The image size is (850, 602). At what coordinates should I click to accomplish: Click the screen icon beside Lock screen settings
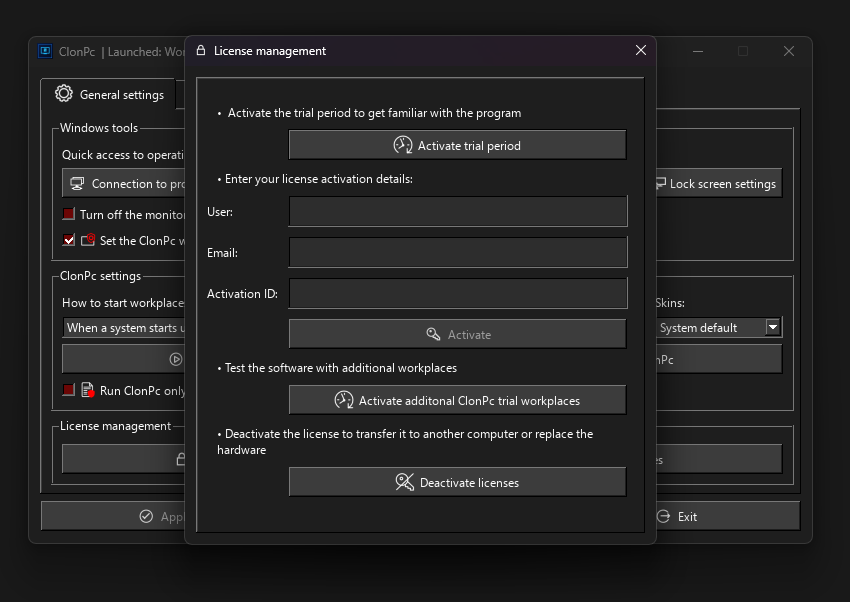click(x=660, y=183)
